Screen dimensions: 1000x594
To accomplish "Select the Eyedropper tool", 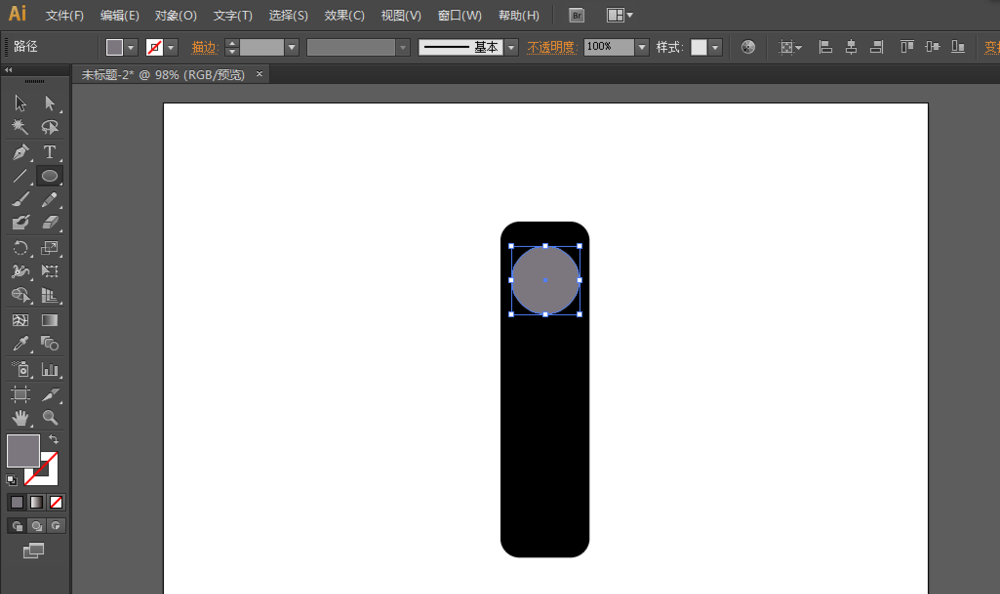I will 20,344.
